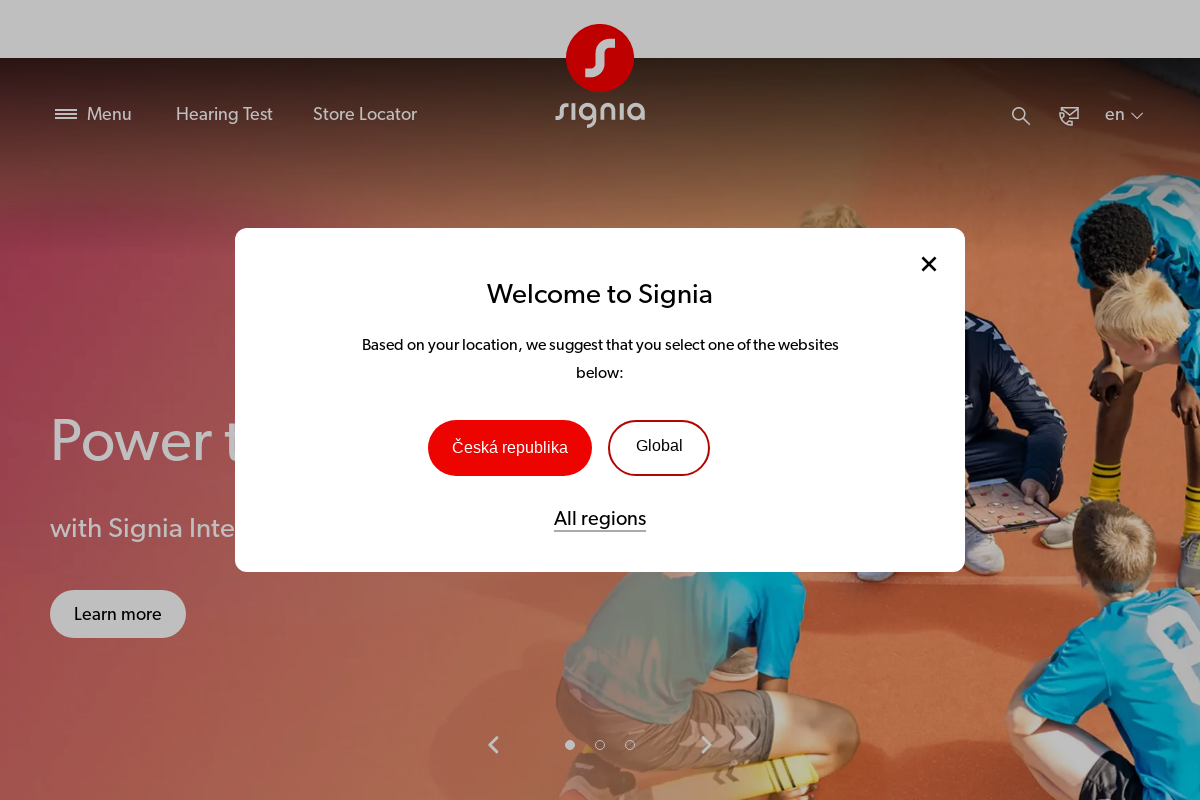Open the Hearing Test menu item
This screenshot has height=800, width=1200.
[224, 114]
